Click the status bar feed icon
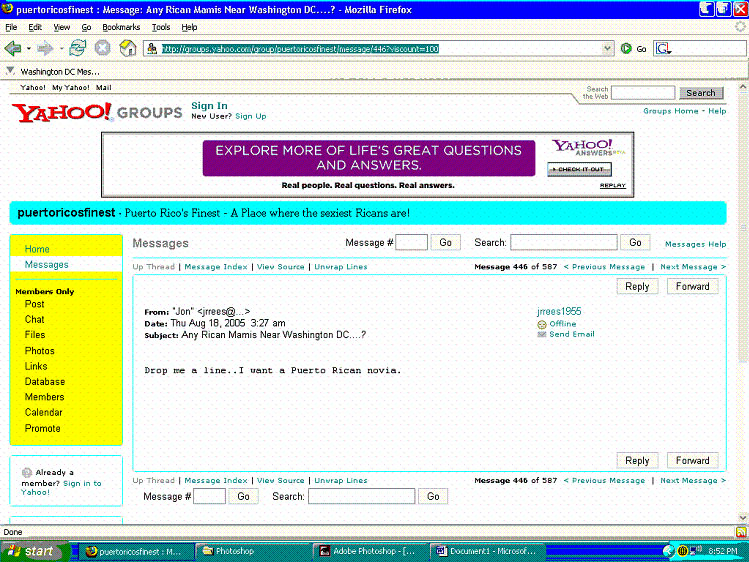The width and height of the screenshot is (749, 562). 741,531
